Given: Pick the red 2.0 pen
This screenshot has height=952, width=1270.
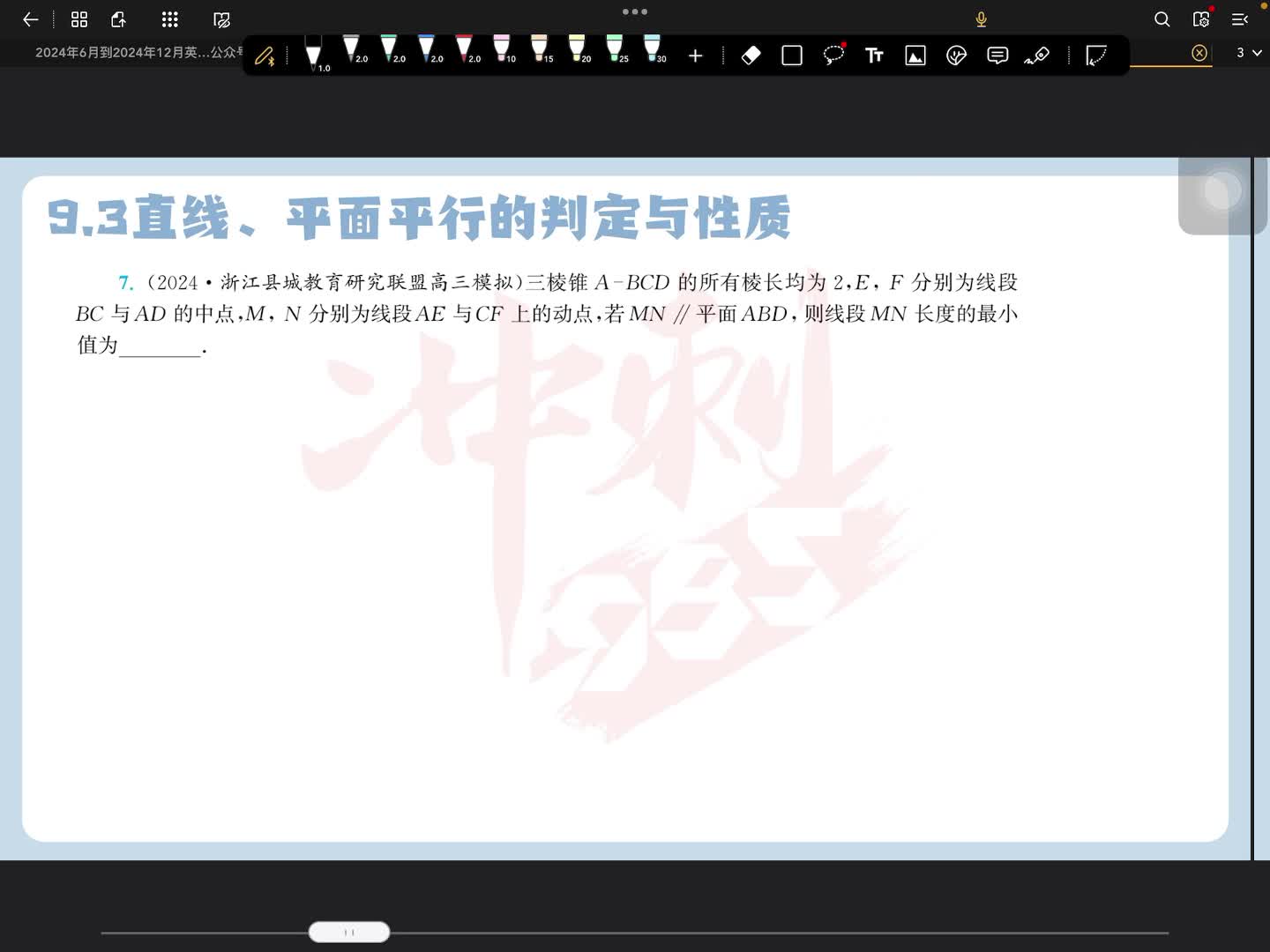Looking at the screenshot, I should (465, 49).
